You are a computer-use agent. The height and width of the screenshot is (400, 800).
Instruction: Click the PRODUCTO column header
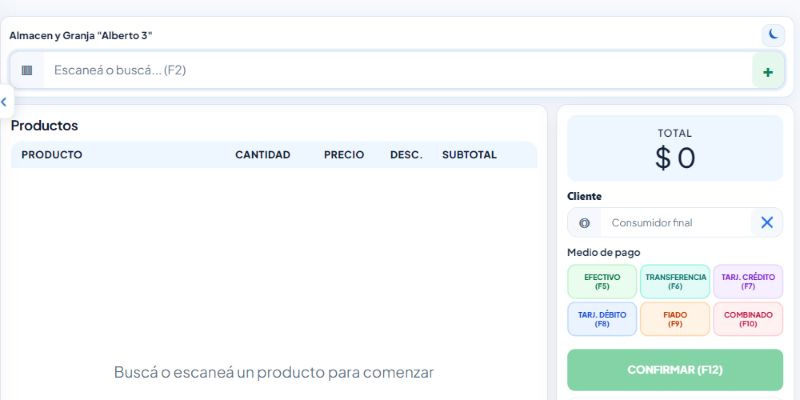(x=52, y=155)
